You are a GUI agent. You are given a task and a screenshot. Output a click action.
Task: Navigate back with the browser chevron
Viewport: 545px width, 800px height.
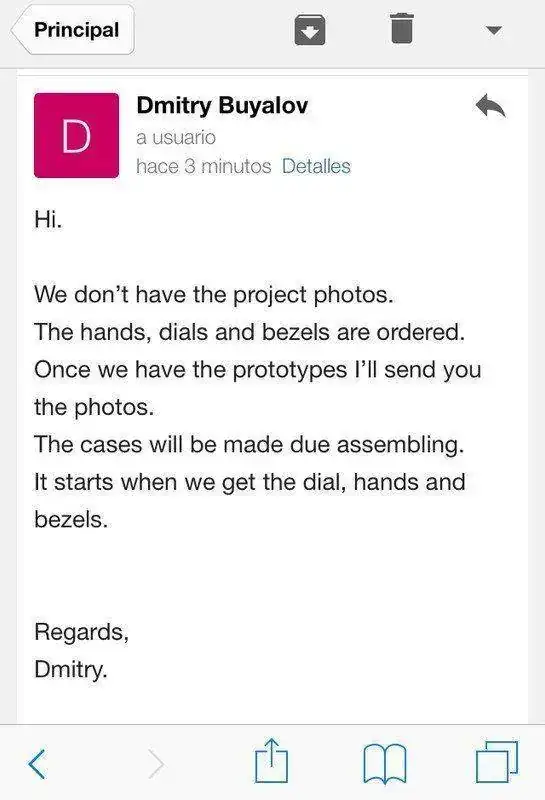pos(37,764)
